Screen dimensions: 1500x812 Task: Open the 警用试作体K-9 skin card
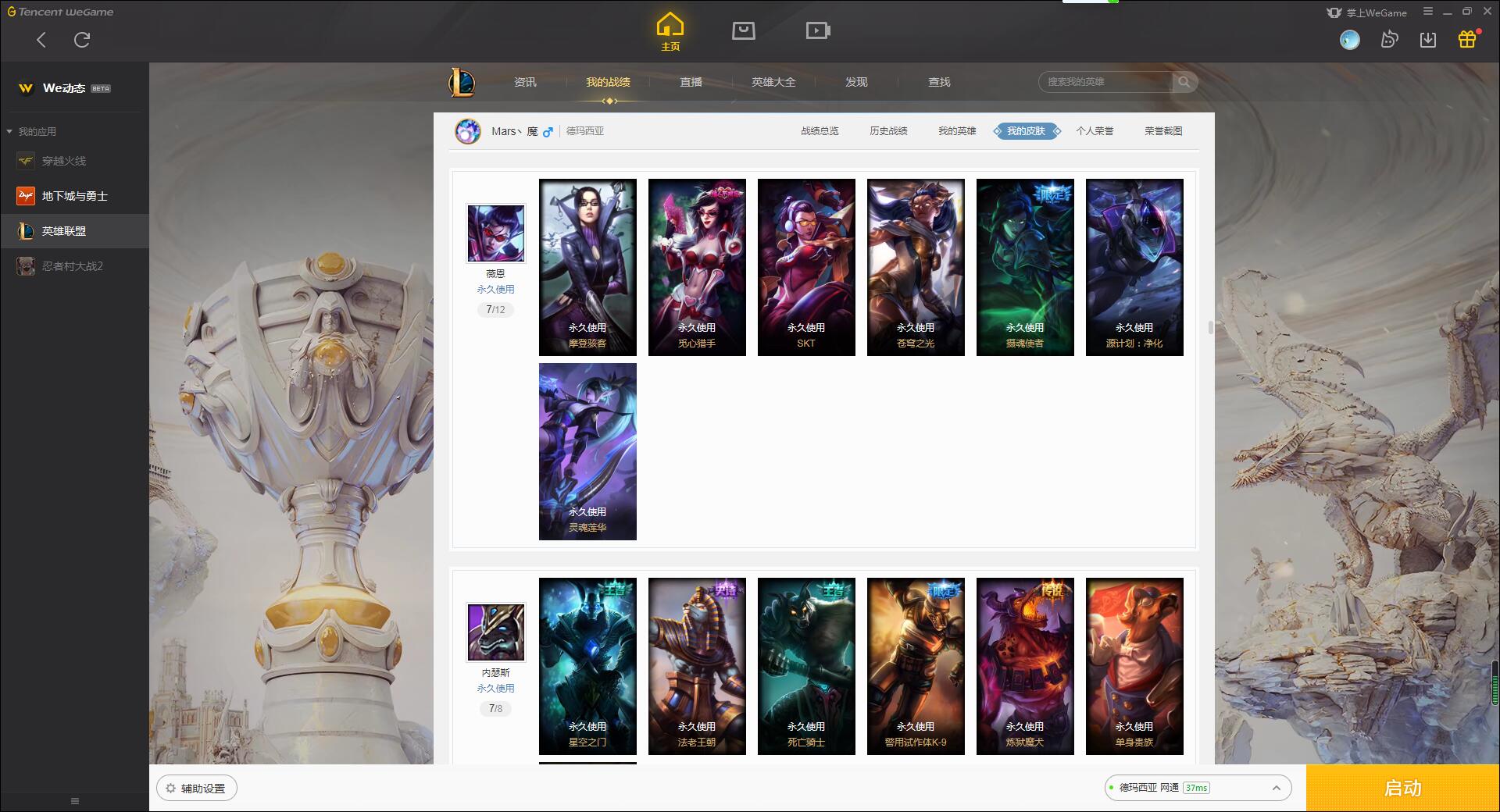click(x=916, y=666)
